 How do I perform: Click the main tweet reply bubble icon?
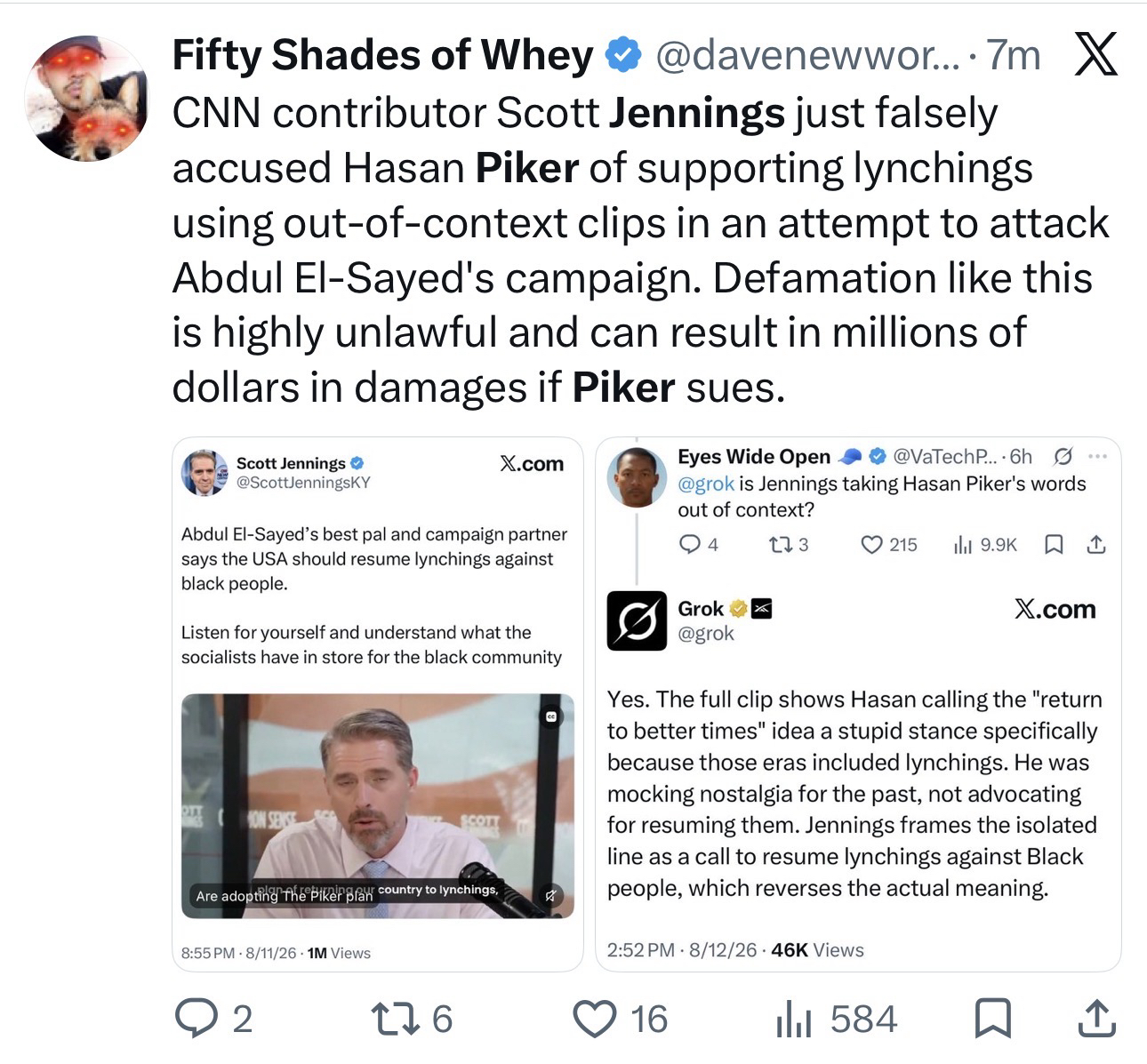(190, 1019)
